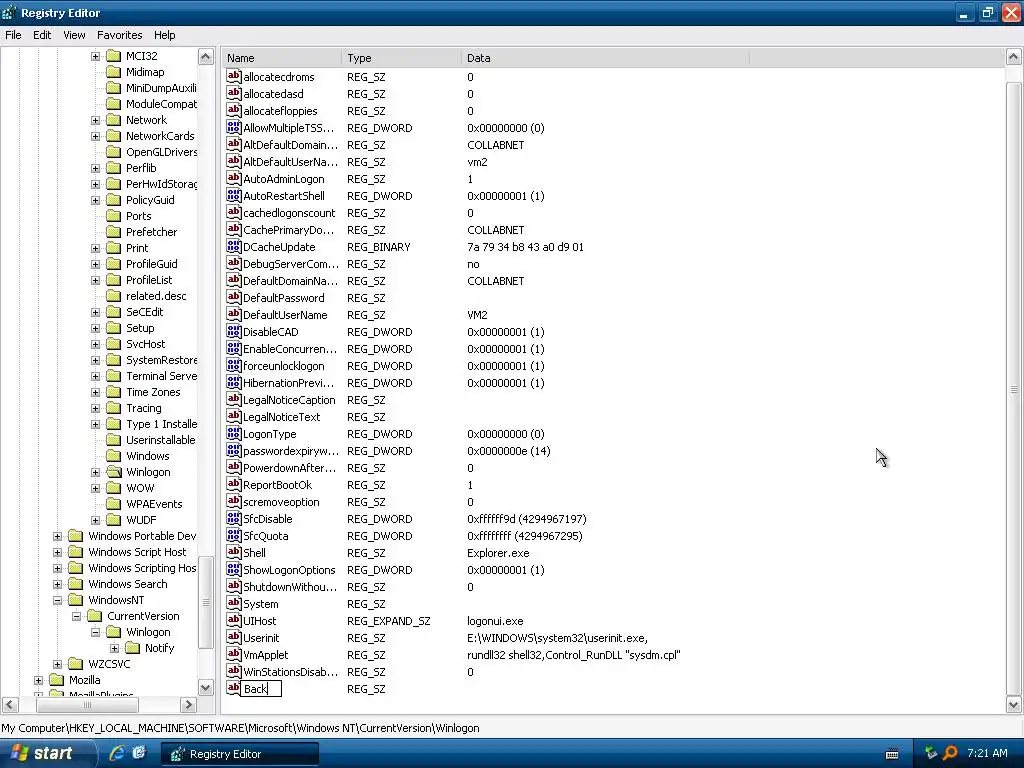Open the File menu
Screen dimensions: 1024x768
click(13, 35)
